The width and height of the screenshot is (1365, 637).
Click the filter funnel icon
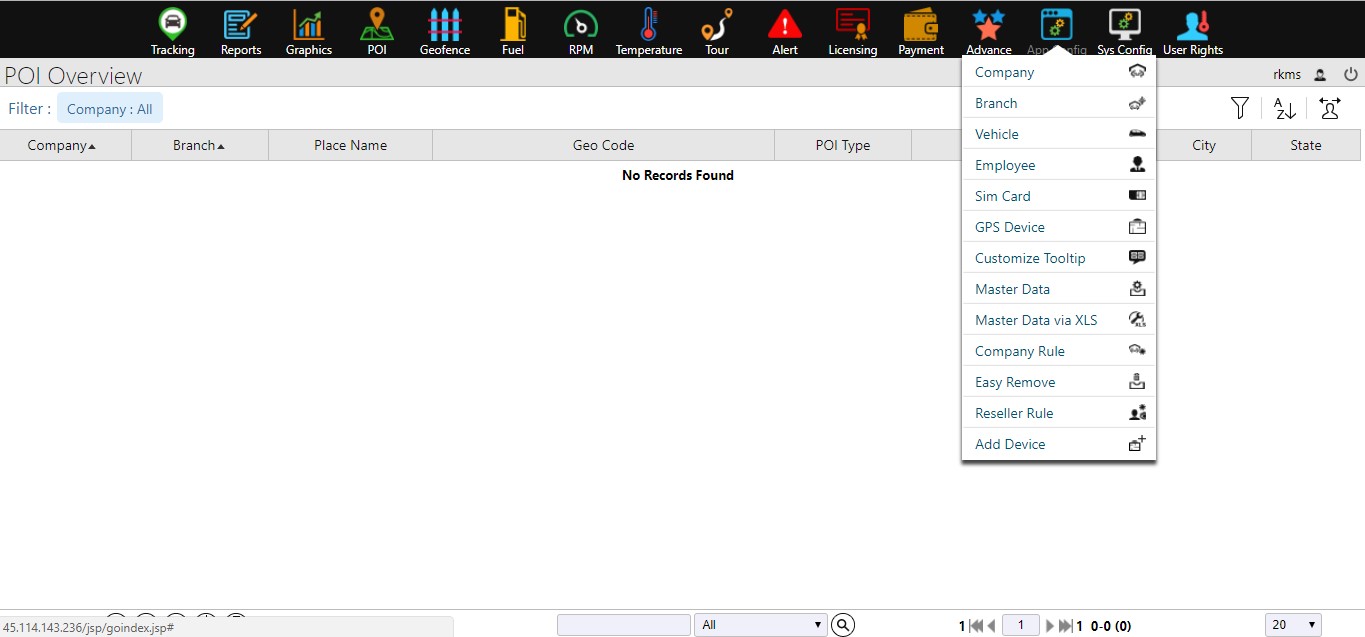[x=1240, y=108]
